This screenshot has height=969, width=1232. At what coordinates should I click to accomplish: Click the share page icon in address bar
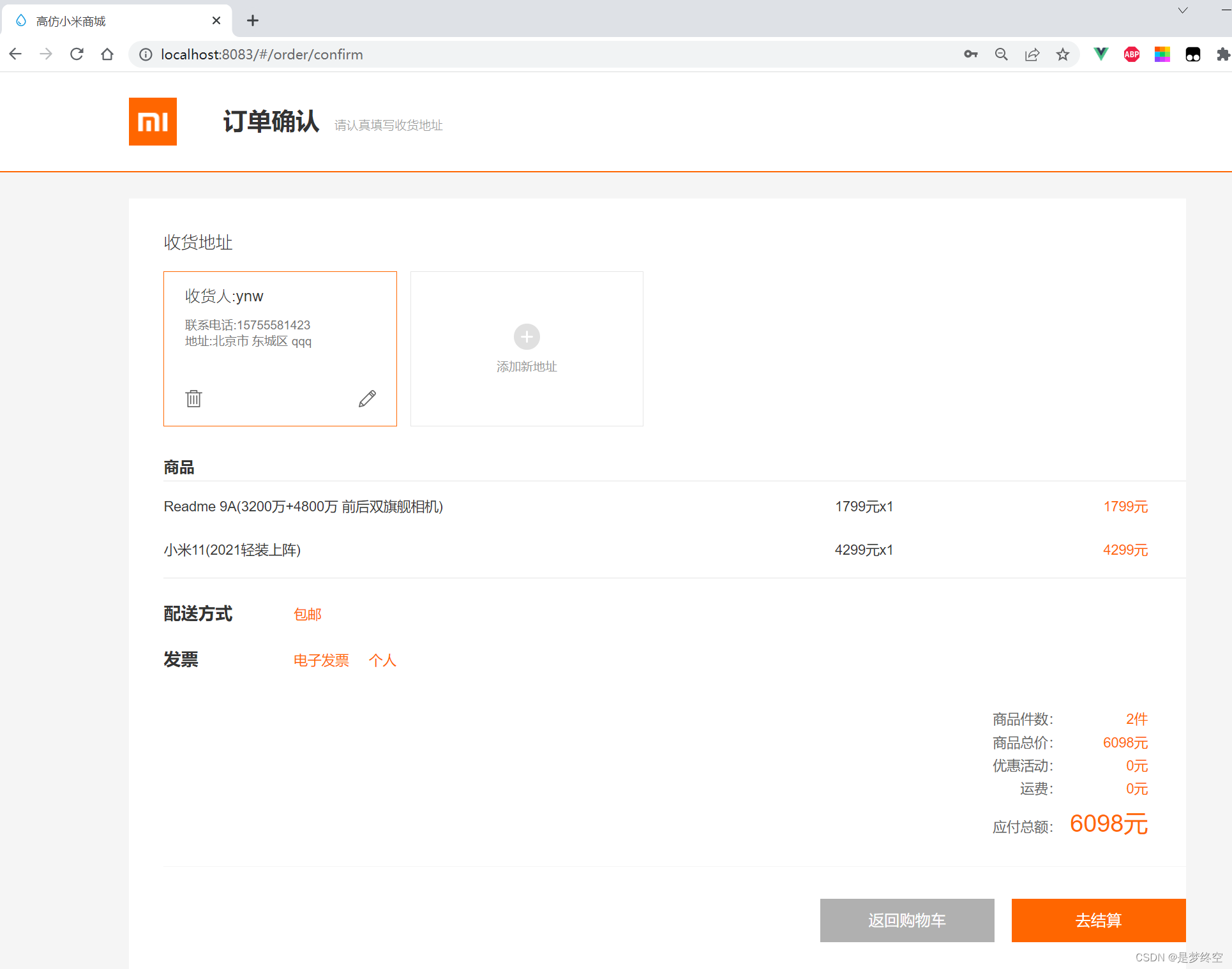(x=1032, y=54)
